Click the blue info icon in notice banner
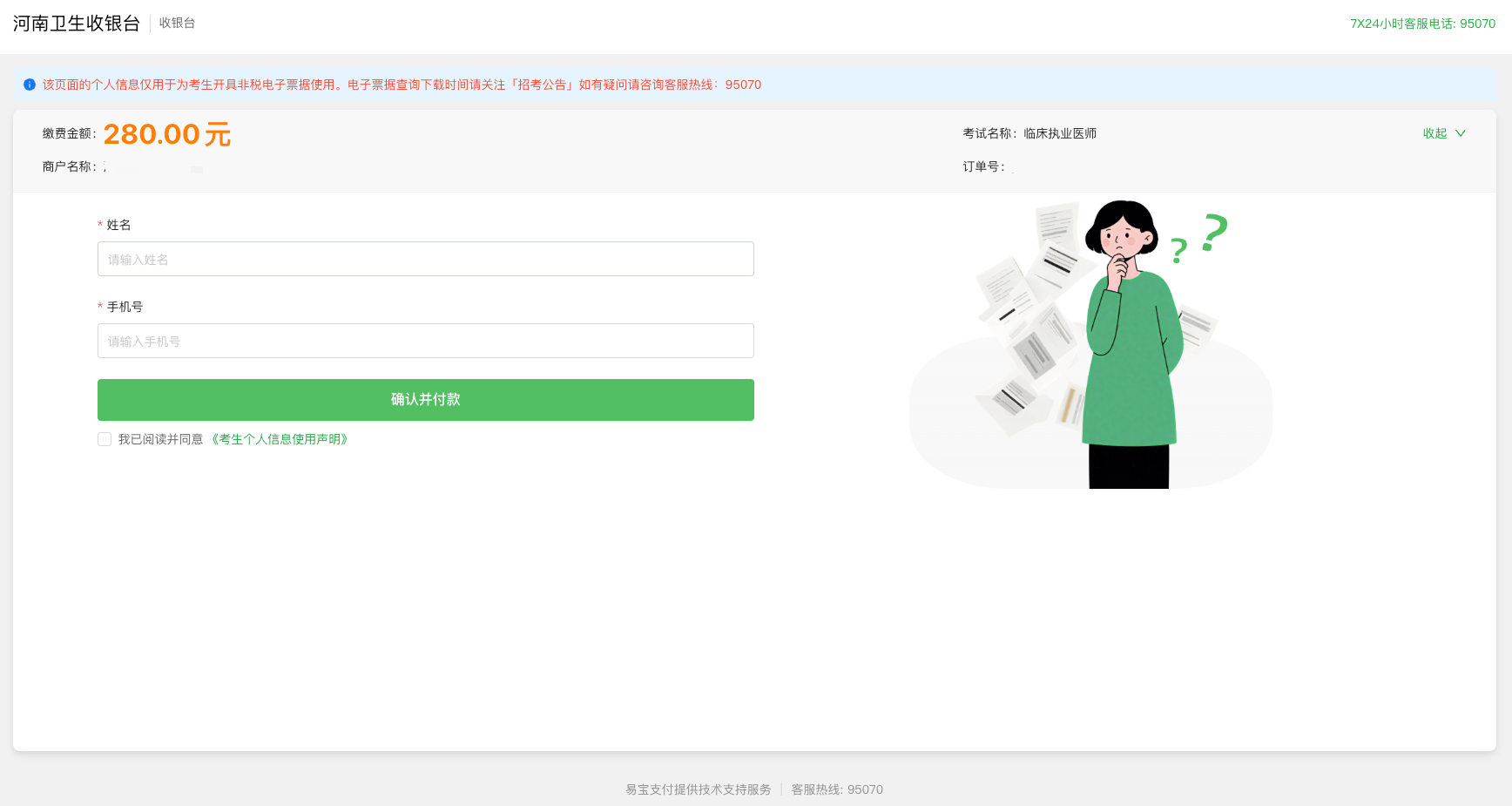Screen dimensions: 1512x806 pyautogui.click(x=30, y=85)
